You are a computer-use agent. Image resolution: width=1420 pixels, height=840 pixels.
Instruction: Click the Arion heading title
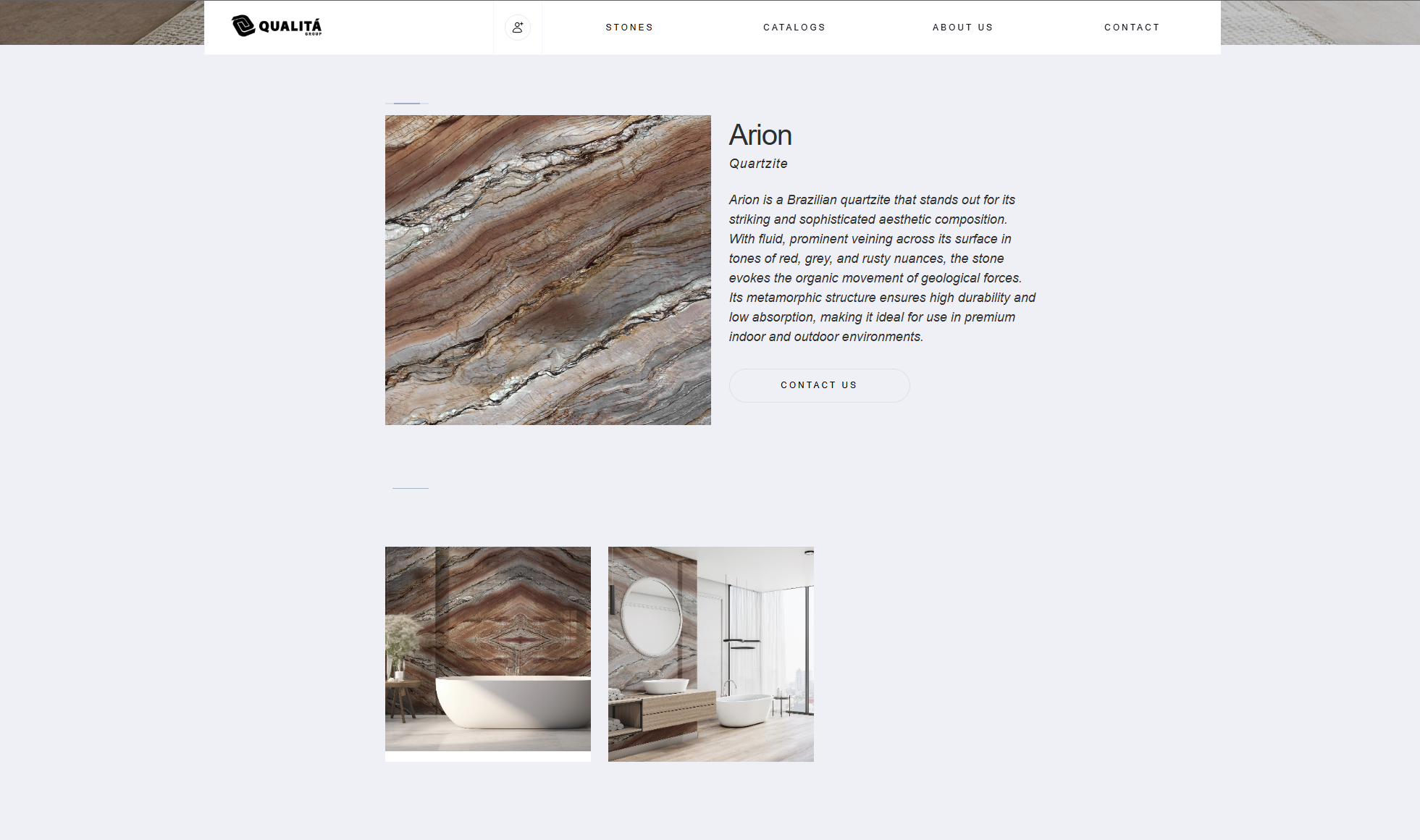coord(760,135)
